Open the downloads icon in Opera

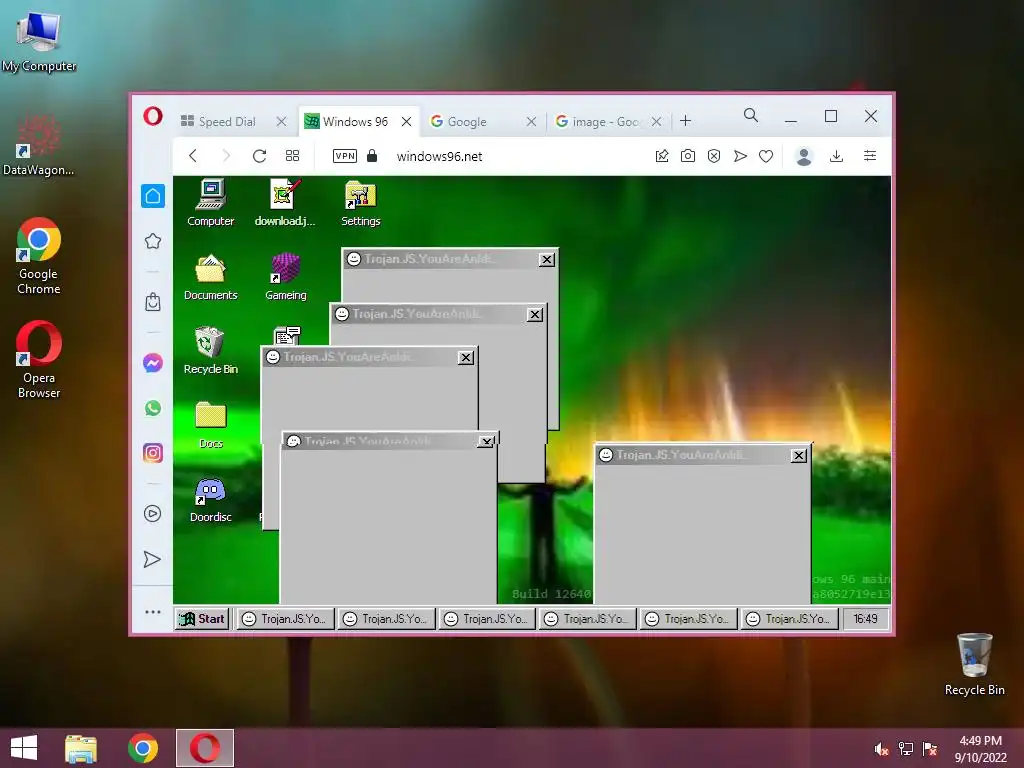[837, 155]
